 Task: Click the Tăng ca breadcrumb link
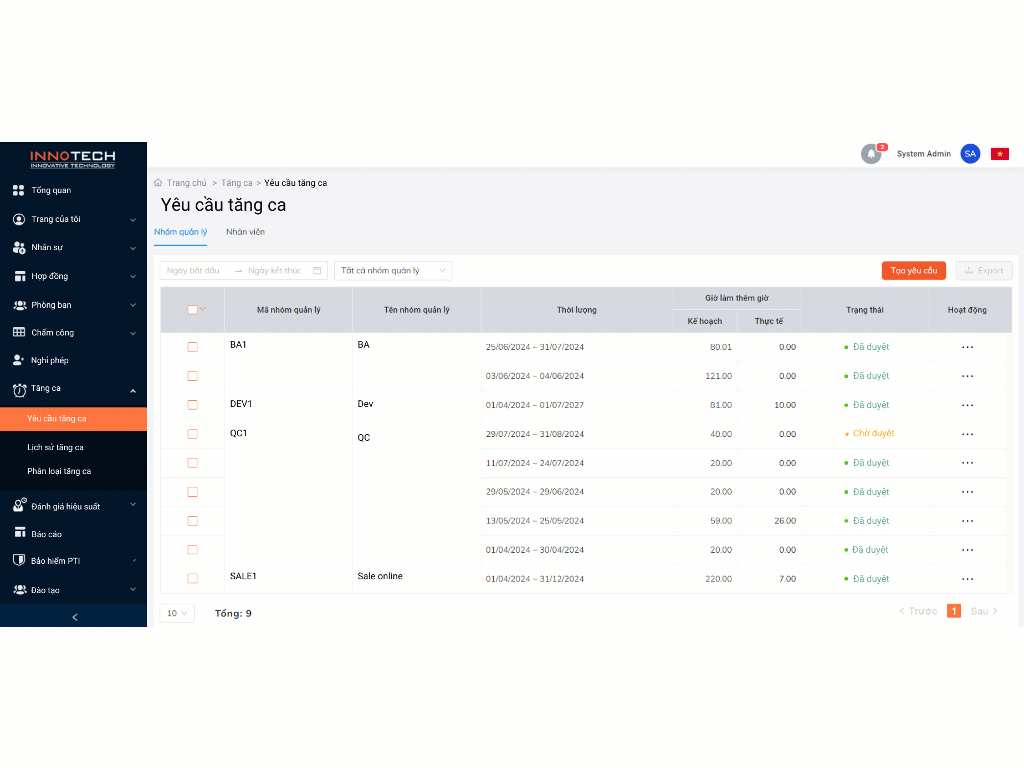coord(237,183)
